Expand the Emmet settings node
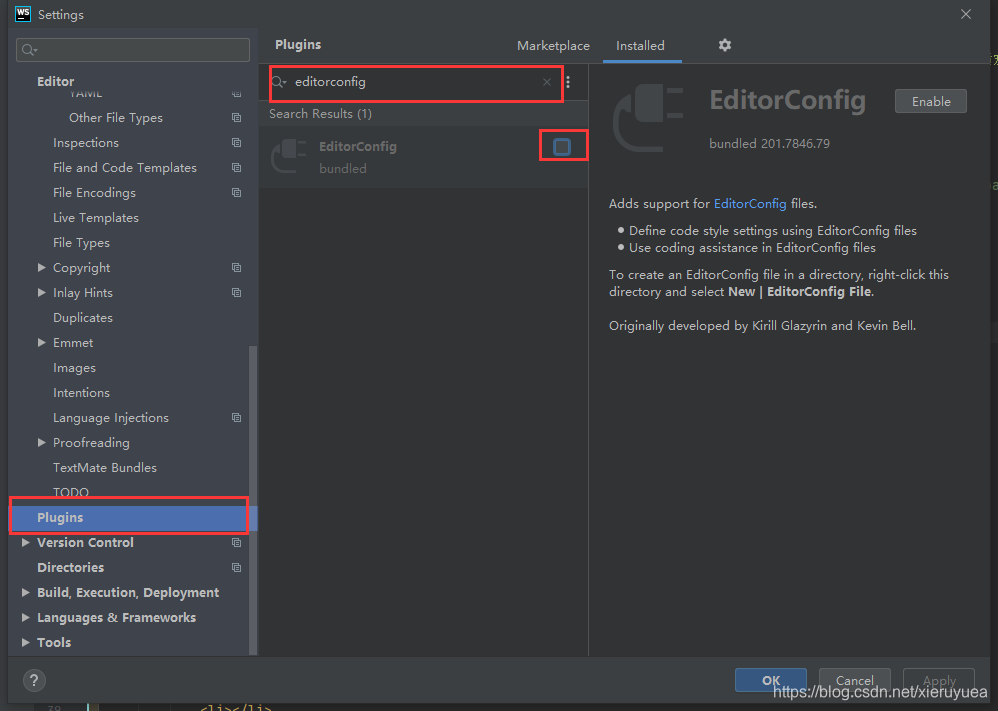The width and height of the screenshot is (998, 711). 41,342
